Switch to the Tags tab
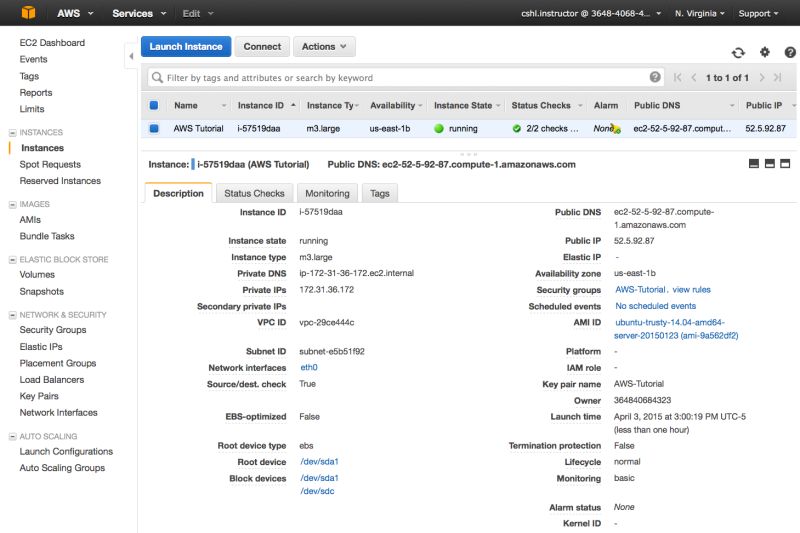Image resolution: width=800 pixels, height=533 pixels. pyautogui.click(x=380, y=193)
